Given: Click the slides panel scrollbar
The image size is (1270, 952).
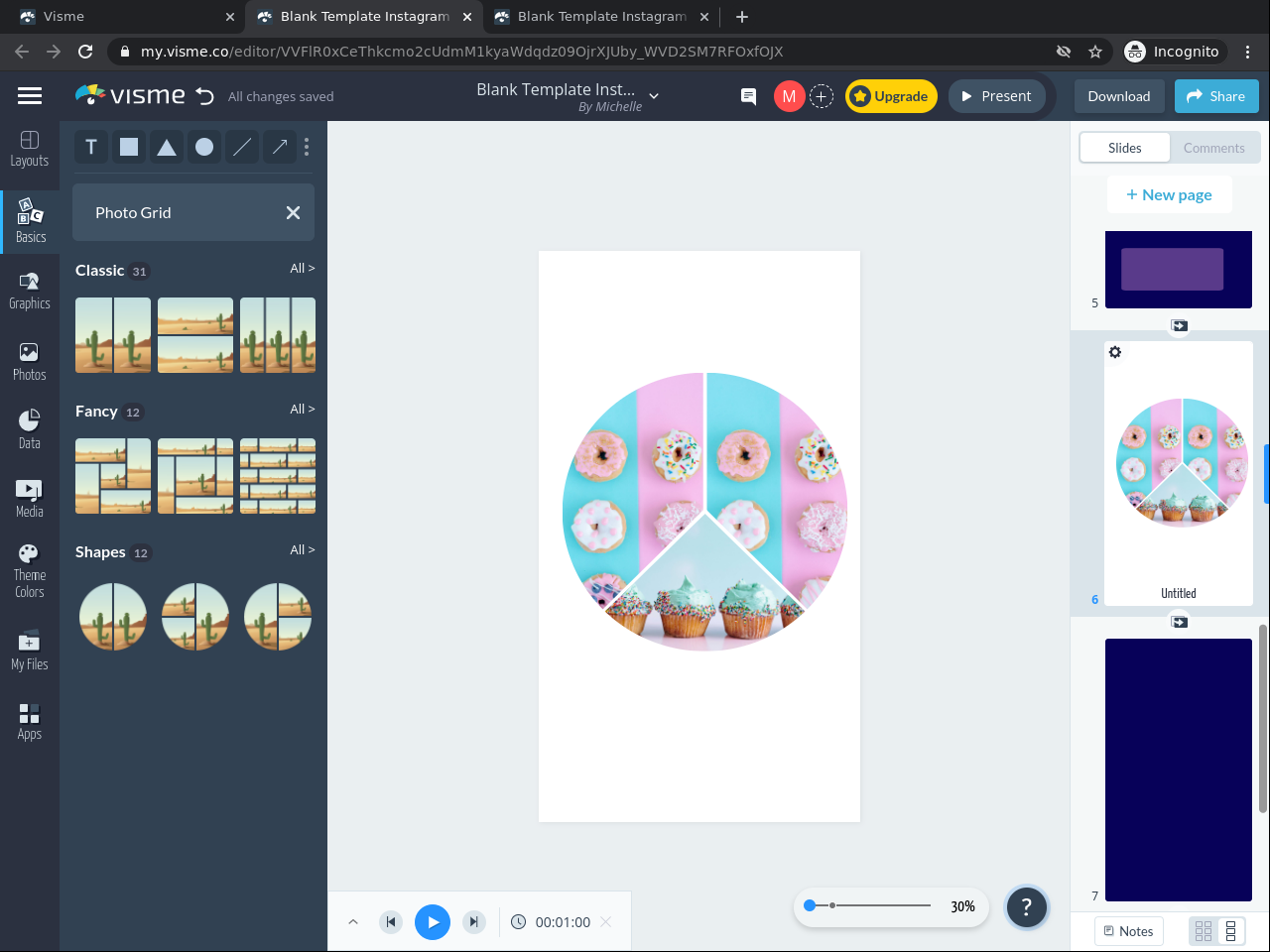Looking at the screenshot, I should (x=1263, y=719).
